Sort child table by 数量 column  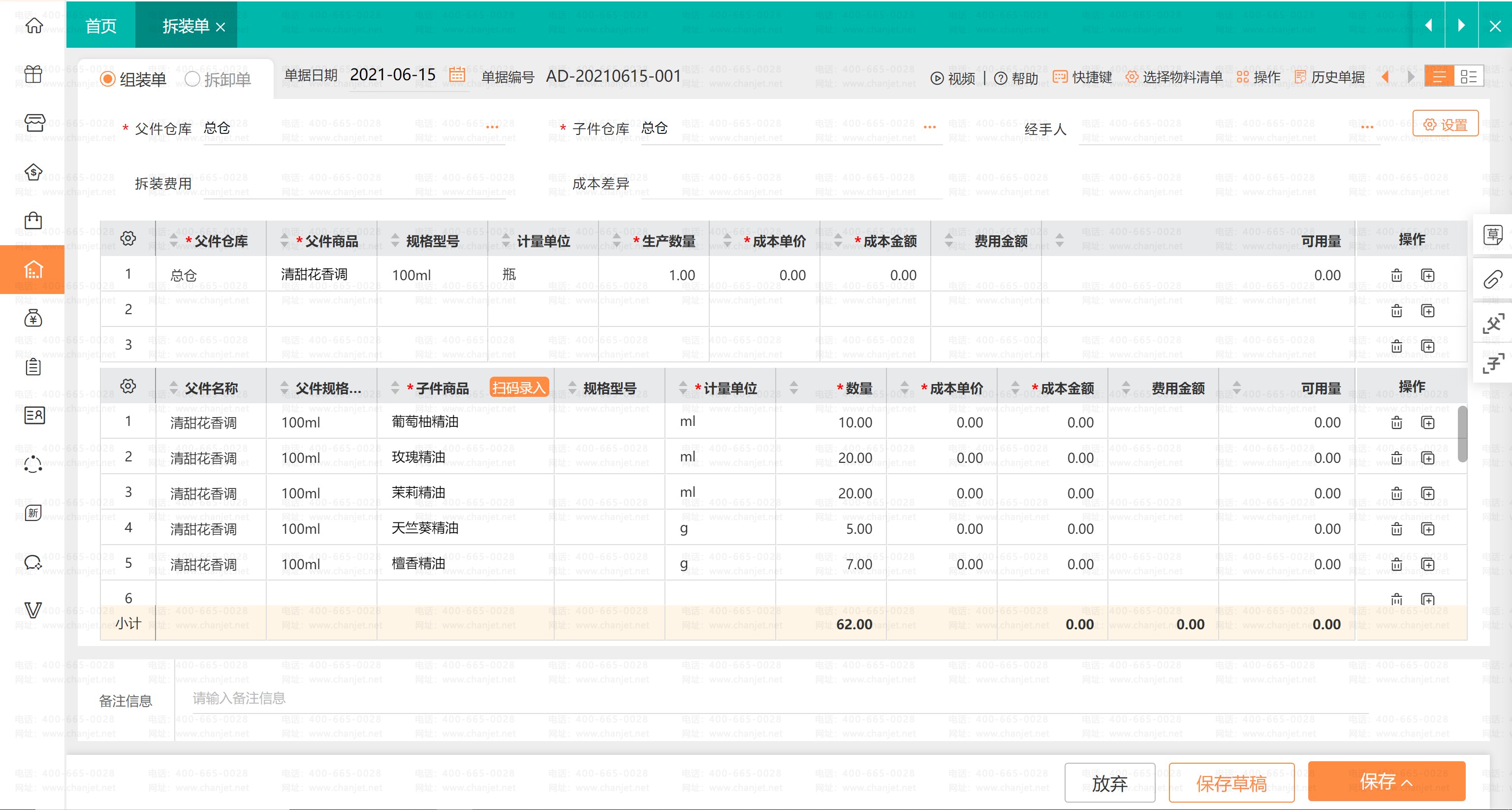793,388
